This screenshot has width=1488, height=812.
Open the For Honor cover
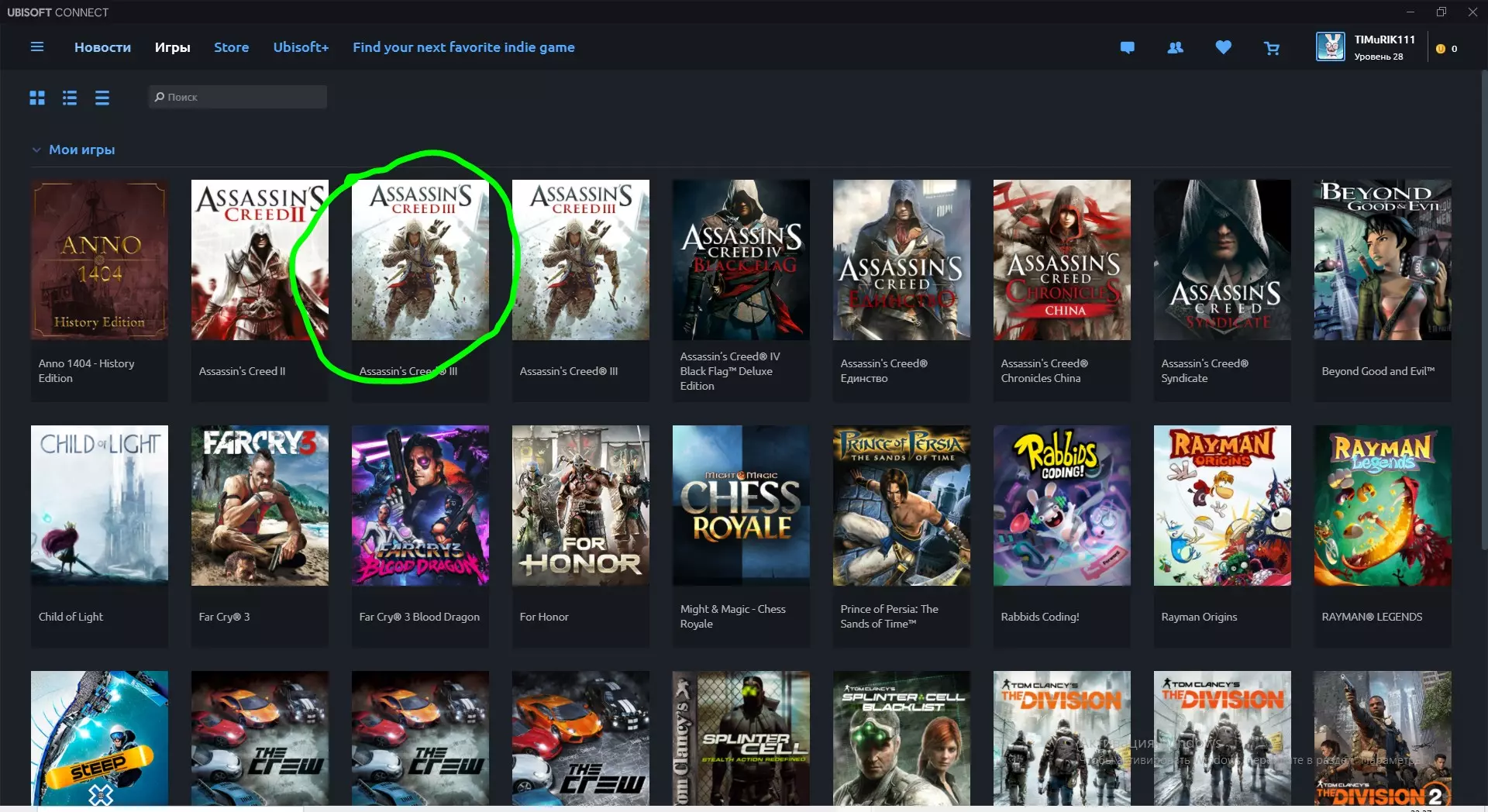pyautogui.click(x=580, y=505)
